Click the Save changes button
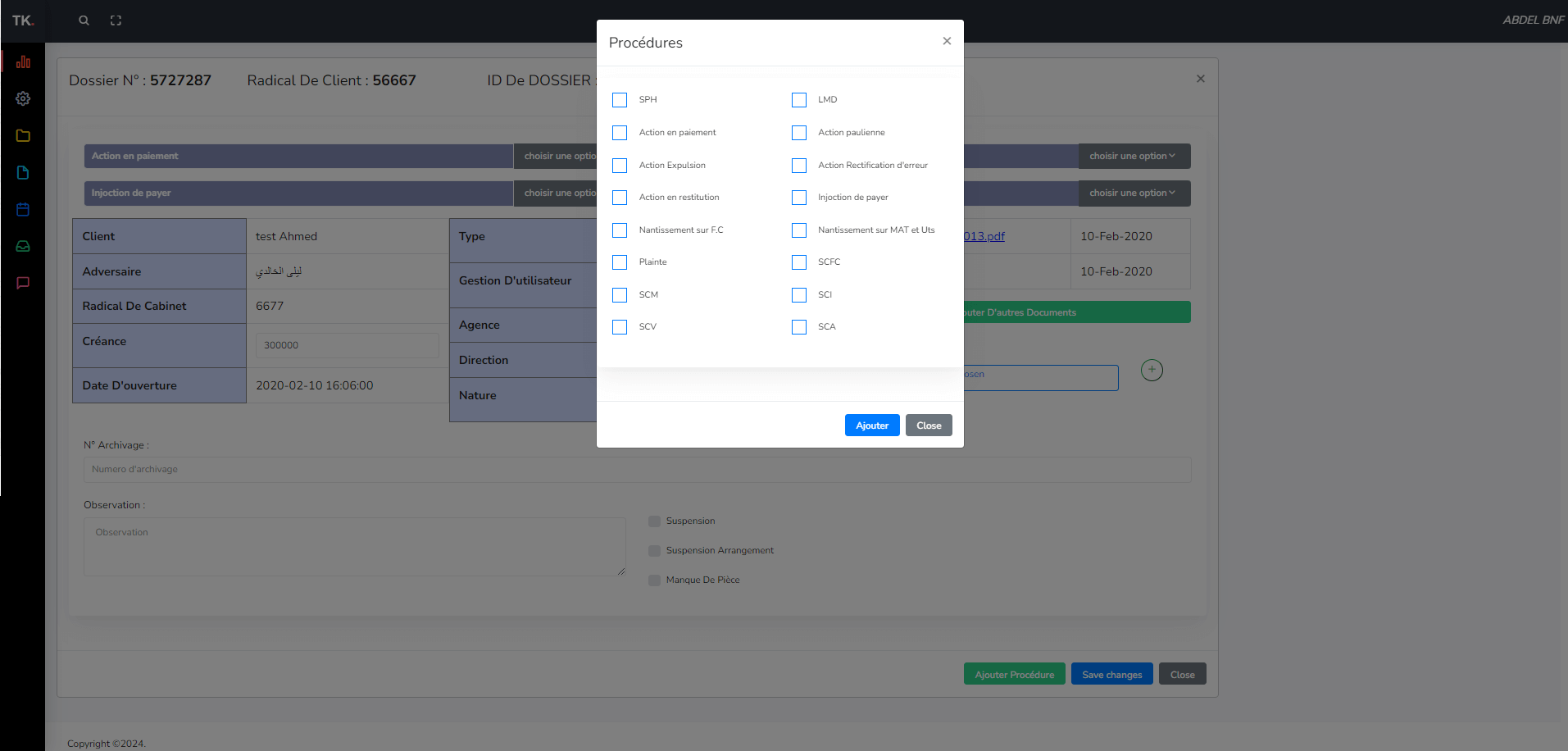Screen dimensions: 1568x751 [x=1112, y=675]
